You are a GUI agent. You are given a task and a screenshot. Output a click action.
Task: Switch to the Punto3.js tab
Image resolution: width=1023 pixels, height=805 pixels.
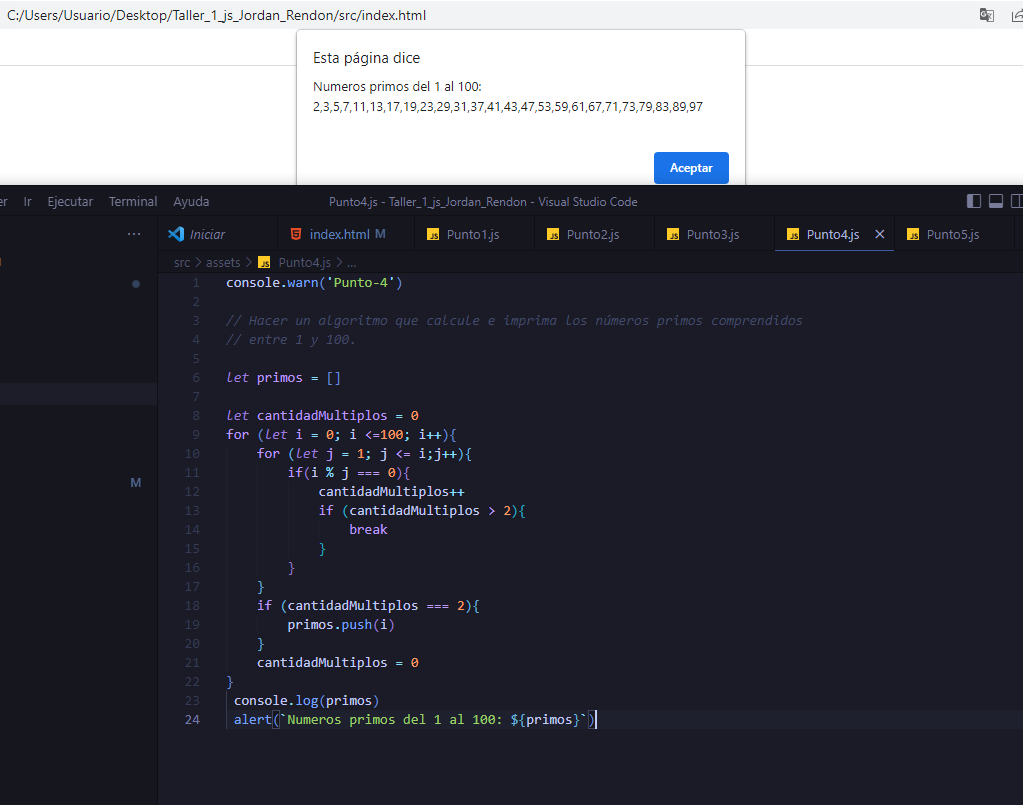(712, 234)
